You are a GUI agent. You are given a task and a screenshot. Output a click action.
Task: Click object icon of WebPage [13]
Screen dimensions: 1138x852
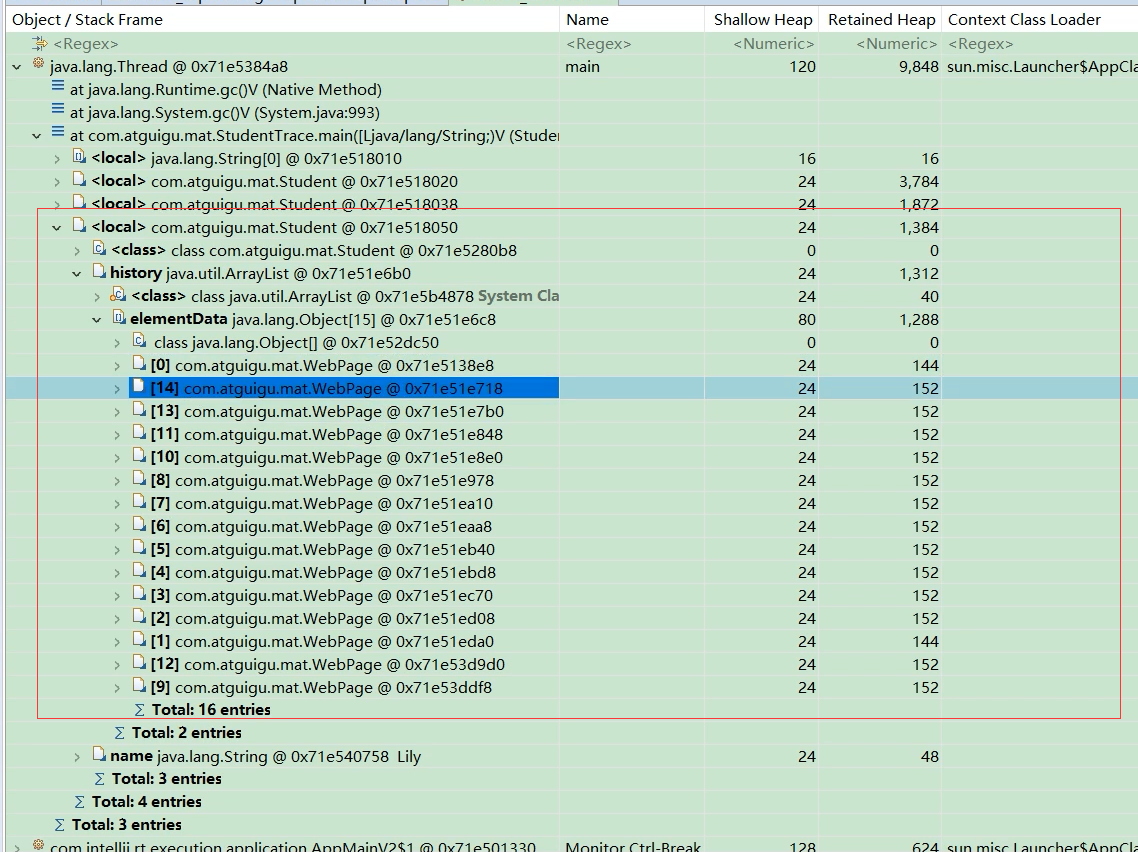point(139,410)
